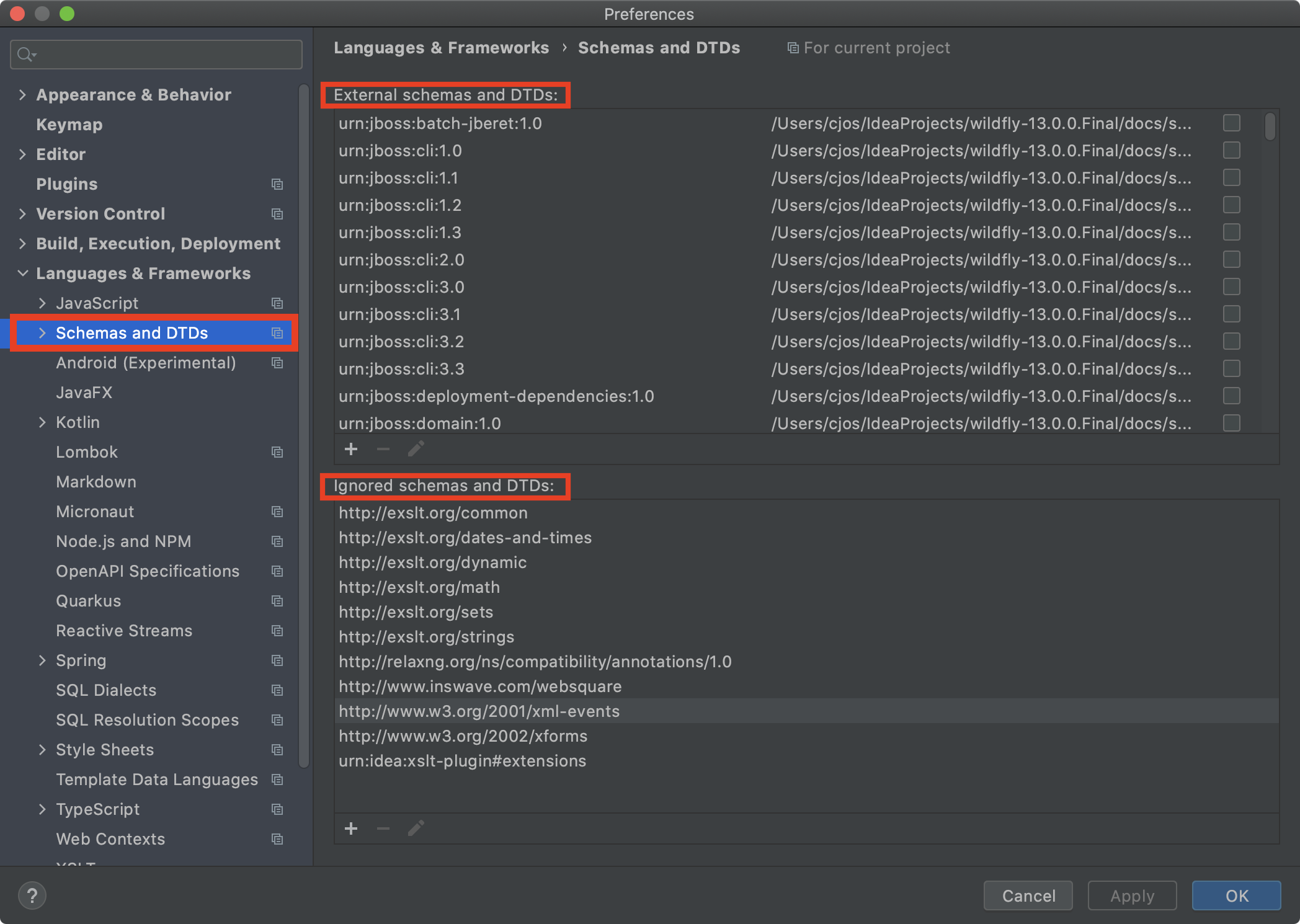
Task: Open Keymap settings page
Action: (x=69, y=125)
